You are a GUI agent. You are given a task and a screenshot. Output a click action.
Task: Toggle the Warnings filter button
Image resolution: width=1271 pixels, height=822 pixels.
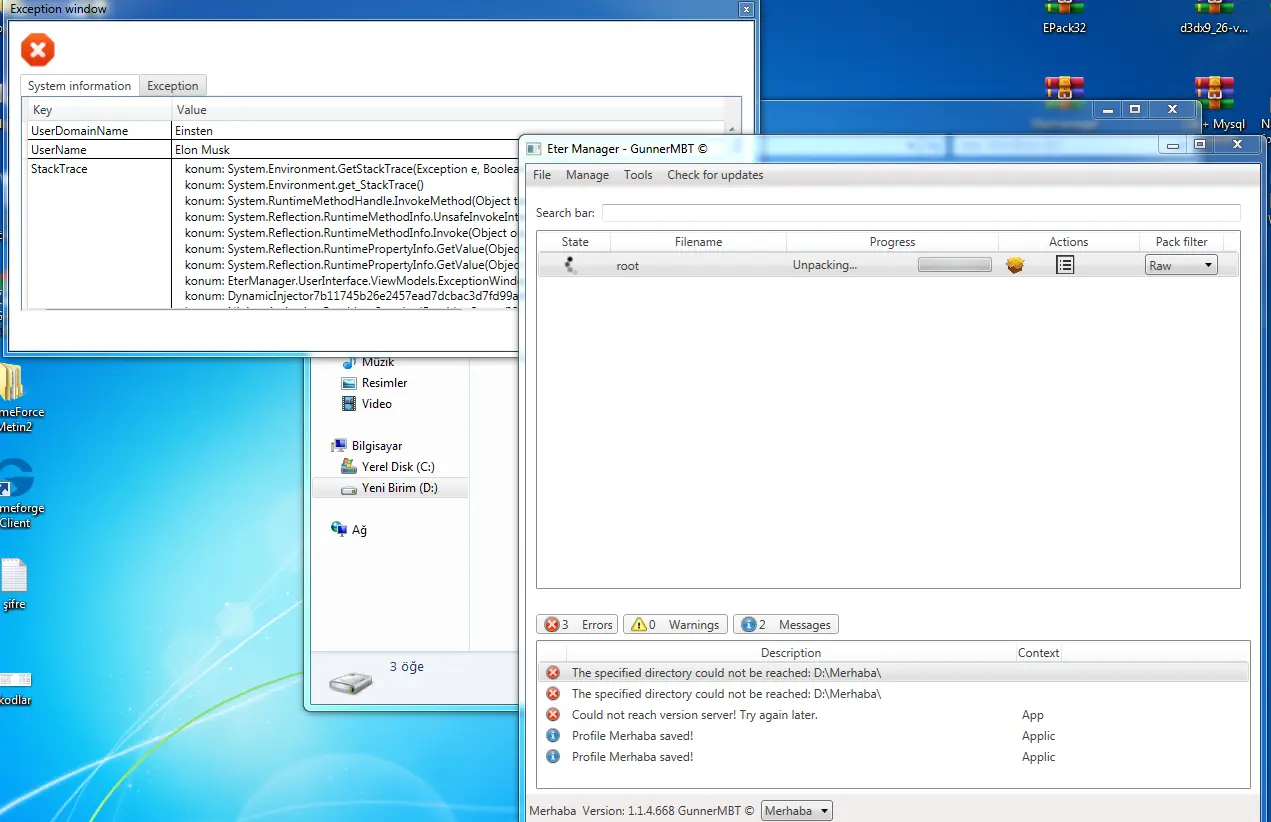click(x=674, y=624)
